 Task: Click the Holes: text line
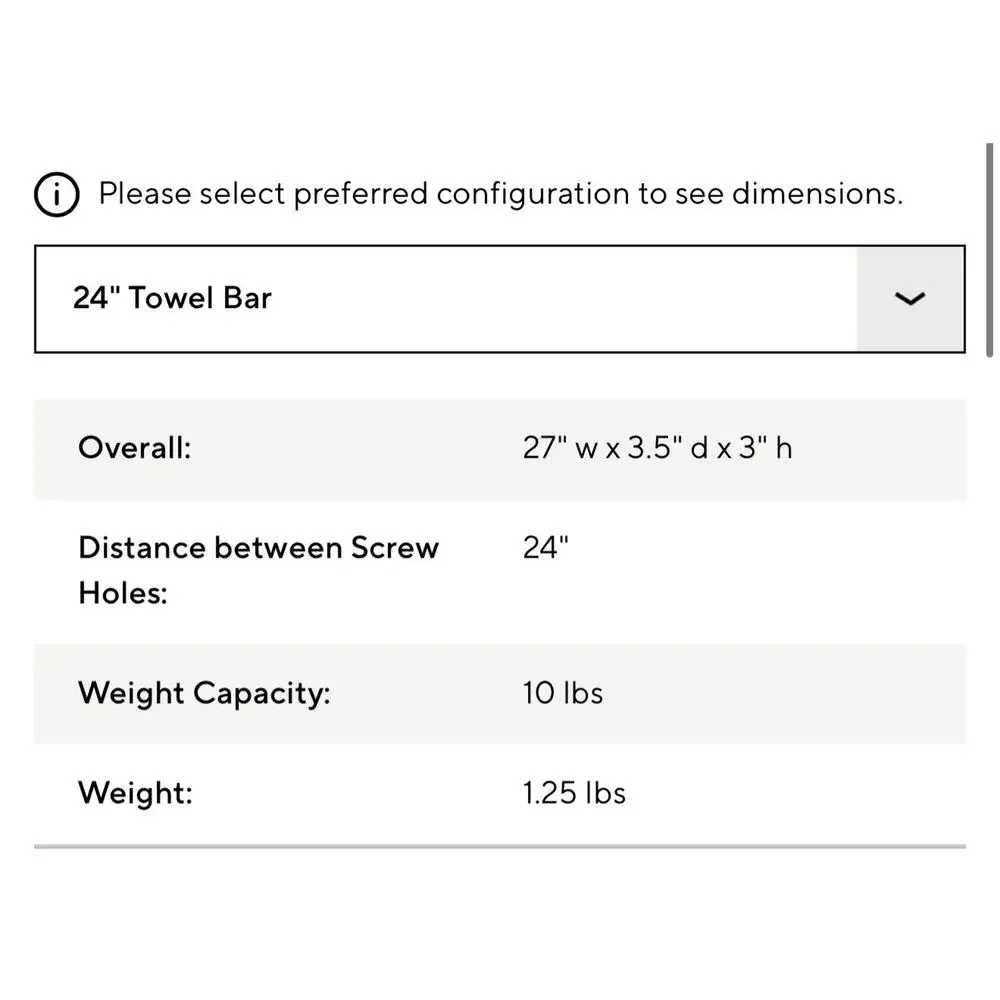[122, 594]
